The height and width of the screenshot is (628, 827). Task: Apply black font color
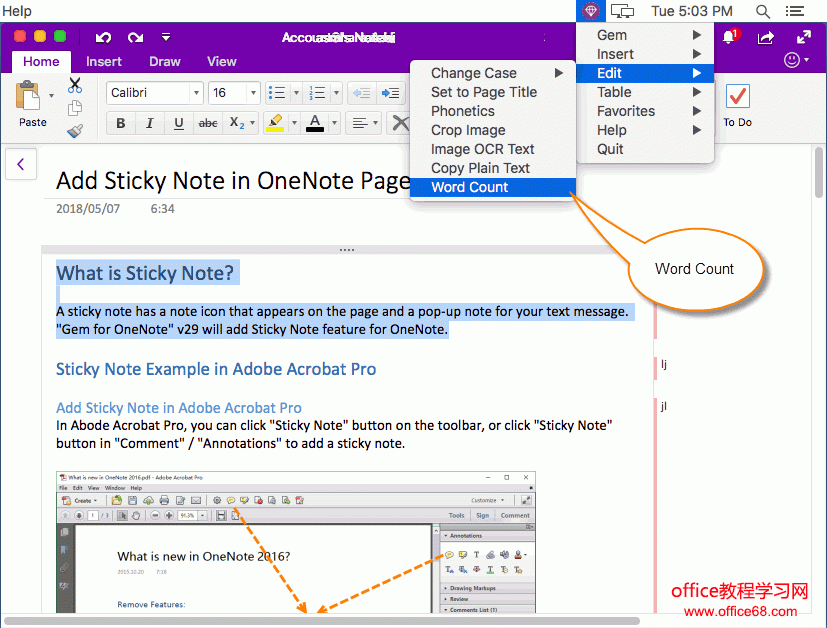pos(315,123)
